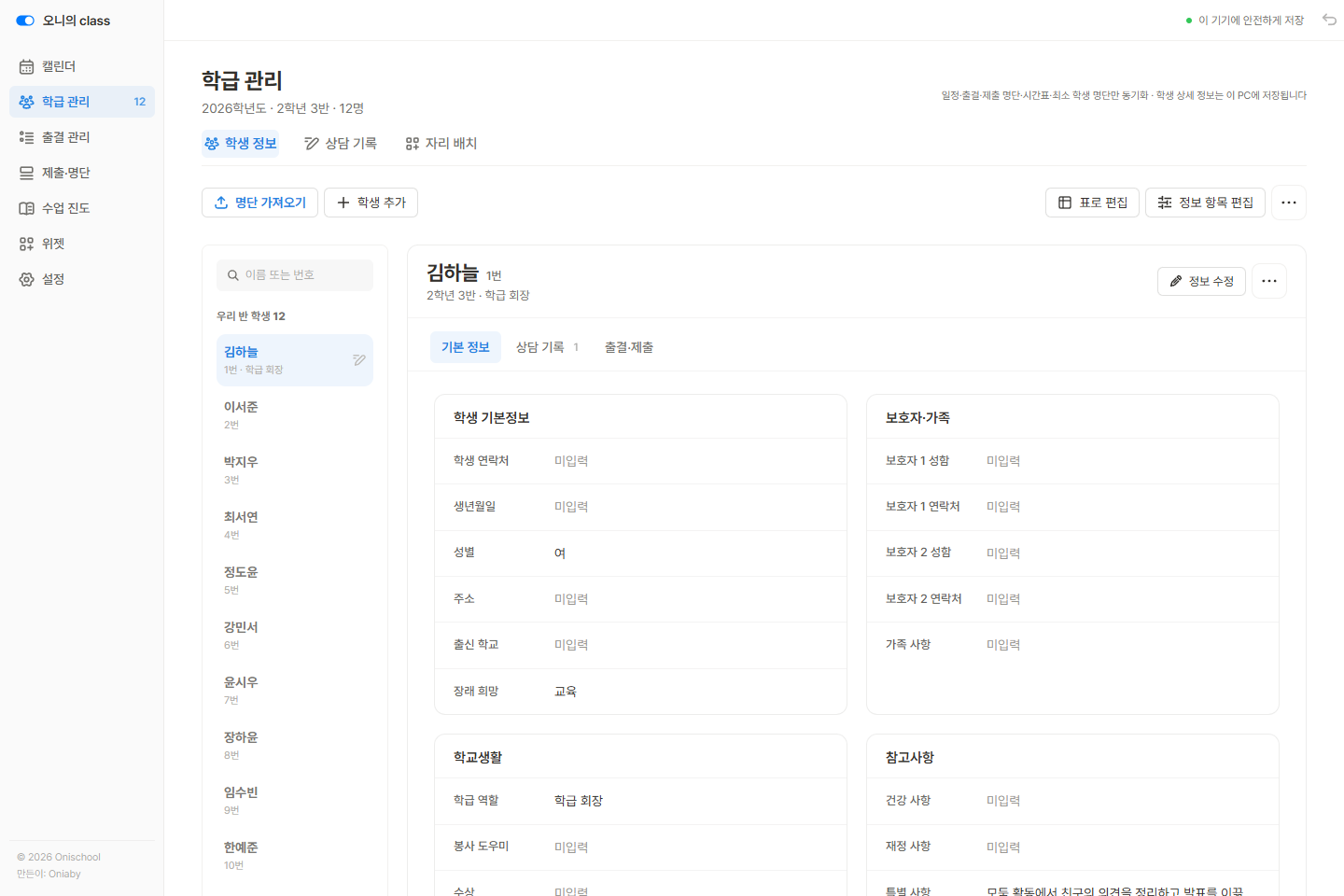Select student 박지우 in the list
This screenshot has height=896, width=1344.
295,470
